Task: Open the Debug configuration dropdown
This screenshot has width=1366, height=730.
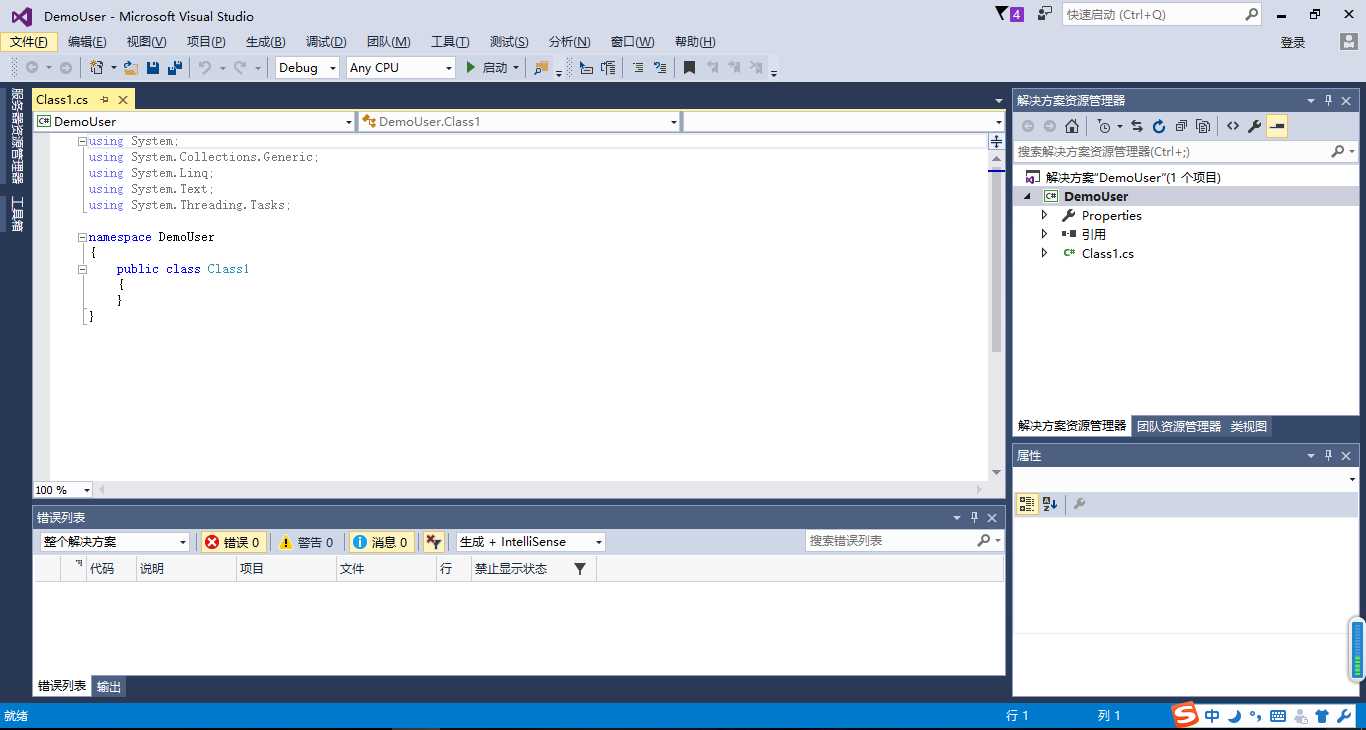Action: 307,67
